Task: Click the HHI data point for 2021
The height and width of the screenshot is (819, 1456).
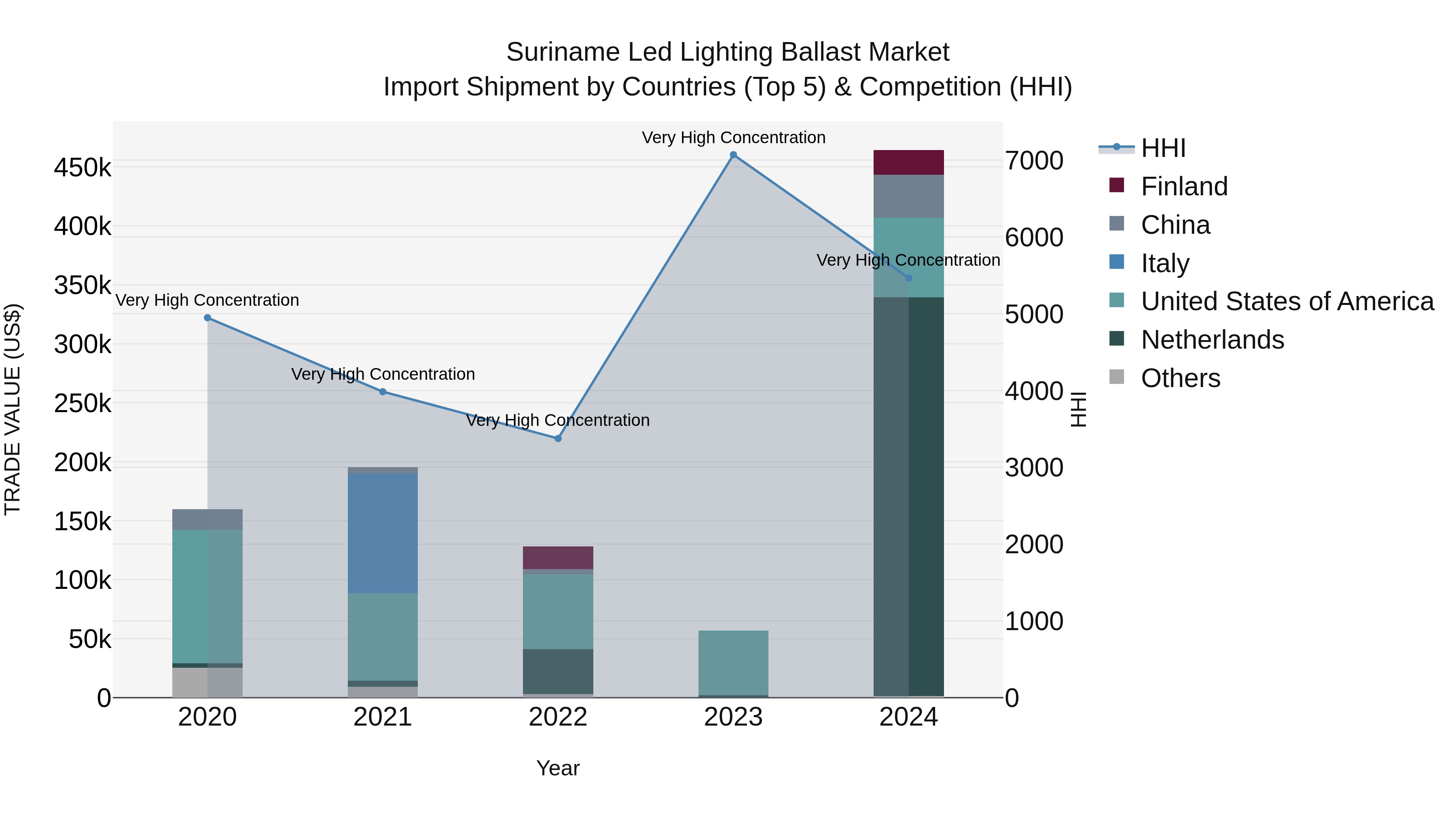Action: click(x=383, y=392)
